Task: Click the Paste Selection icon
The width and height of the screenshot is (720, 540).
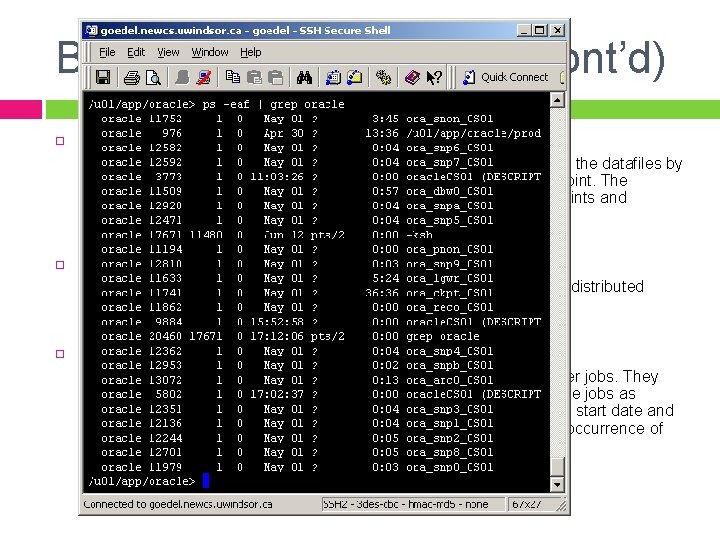Action: [x=276, y=77]
